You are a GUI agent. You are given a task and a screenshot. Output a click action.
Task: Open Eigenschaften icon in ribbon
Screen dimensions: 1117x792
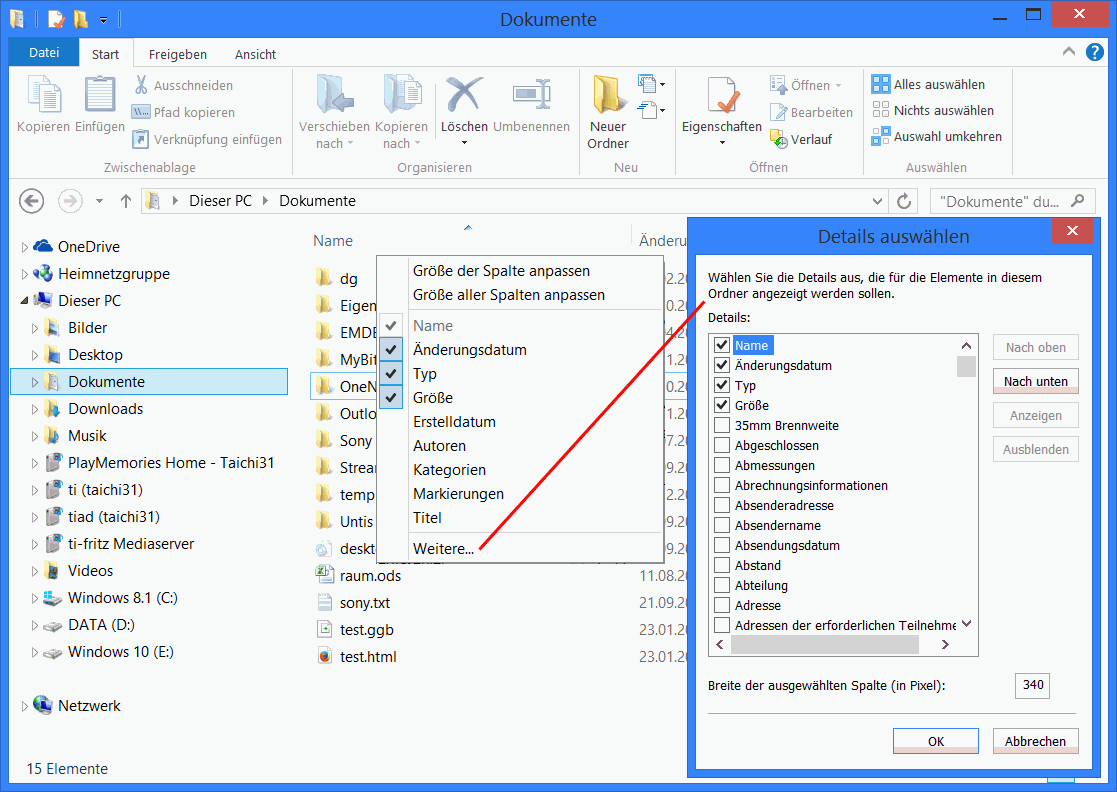[x=721, y=96]
